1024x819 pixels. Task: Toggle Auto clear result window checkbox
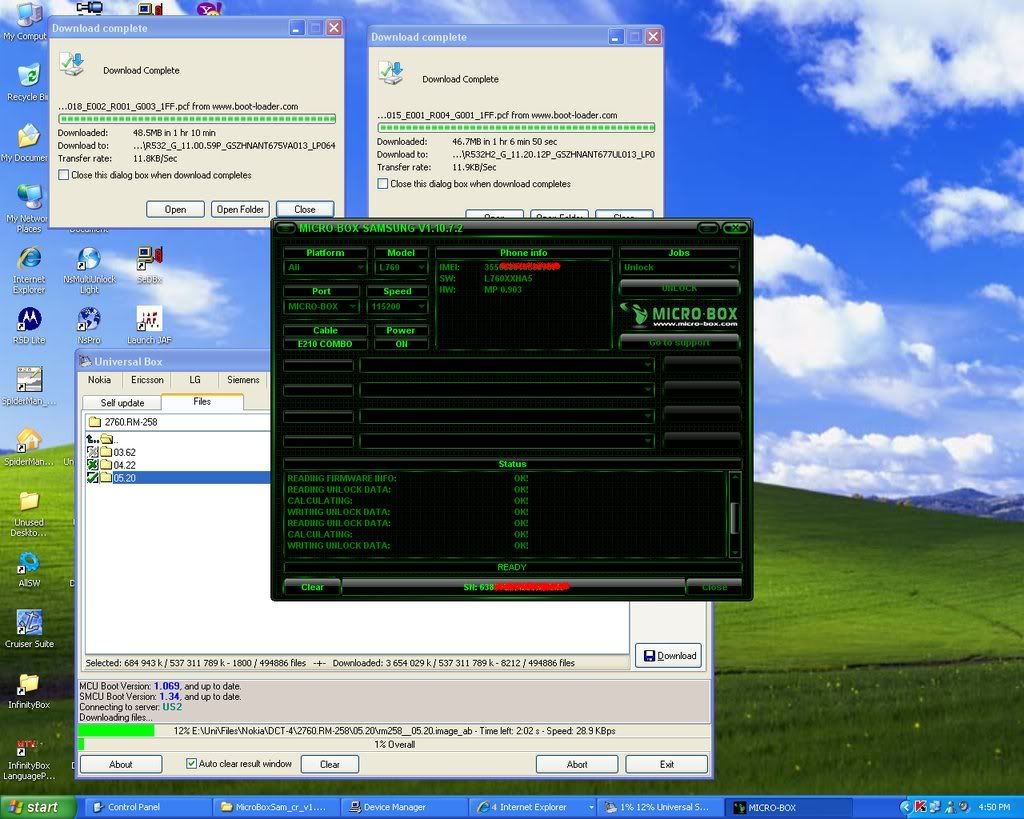(x=191, y=763)
